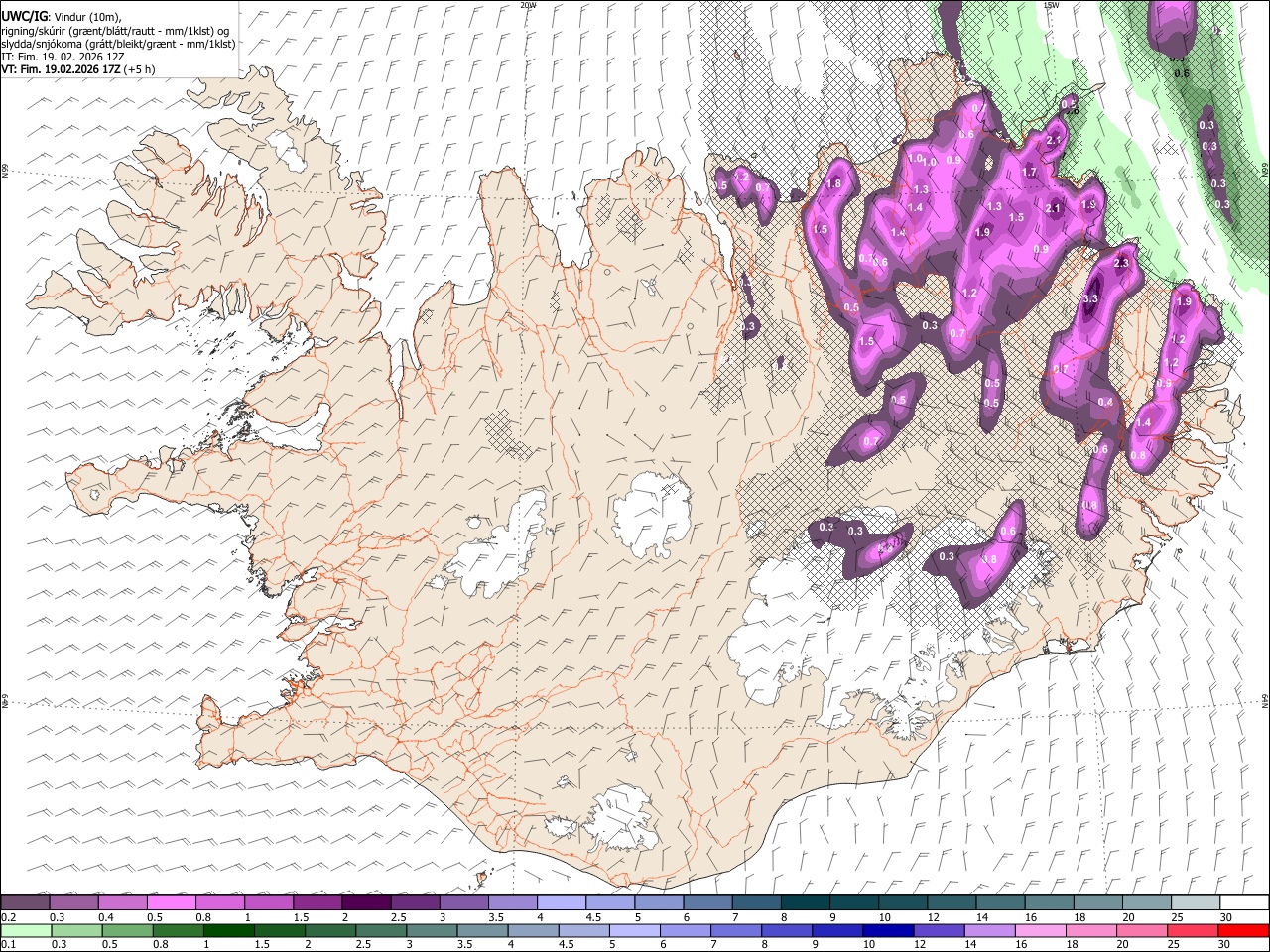Click the '0.1' label on the rain scale
The image size is (1270, 952).
9,945
